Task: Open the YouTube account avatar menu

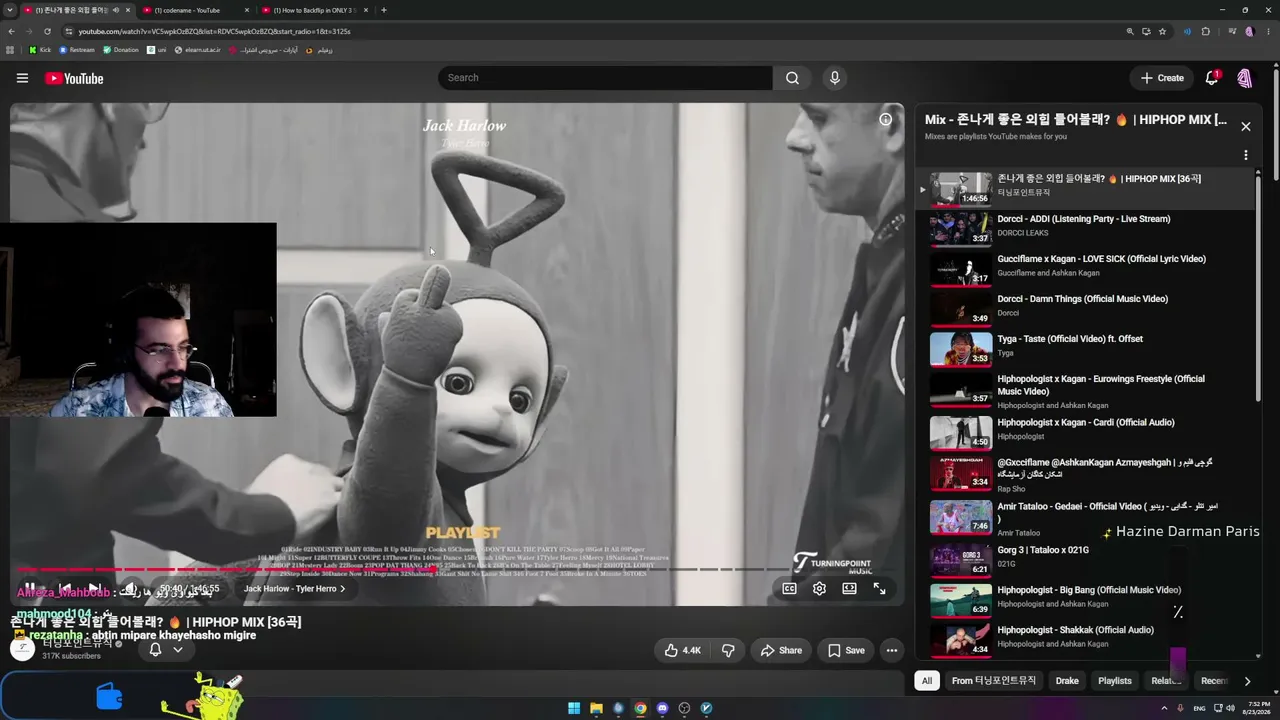Action: point(1245,78)
